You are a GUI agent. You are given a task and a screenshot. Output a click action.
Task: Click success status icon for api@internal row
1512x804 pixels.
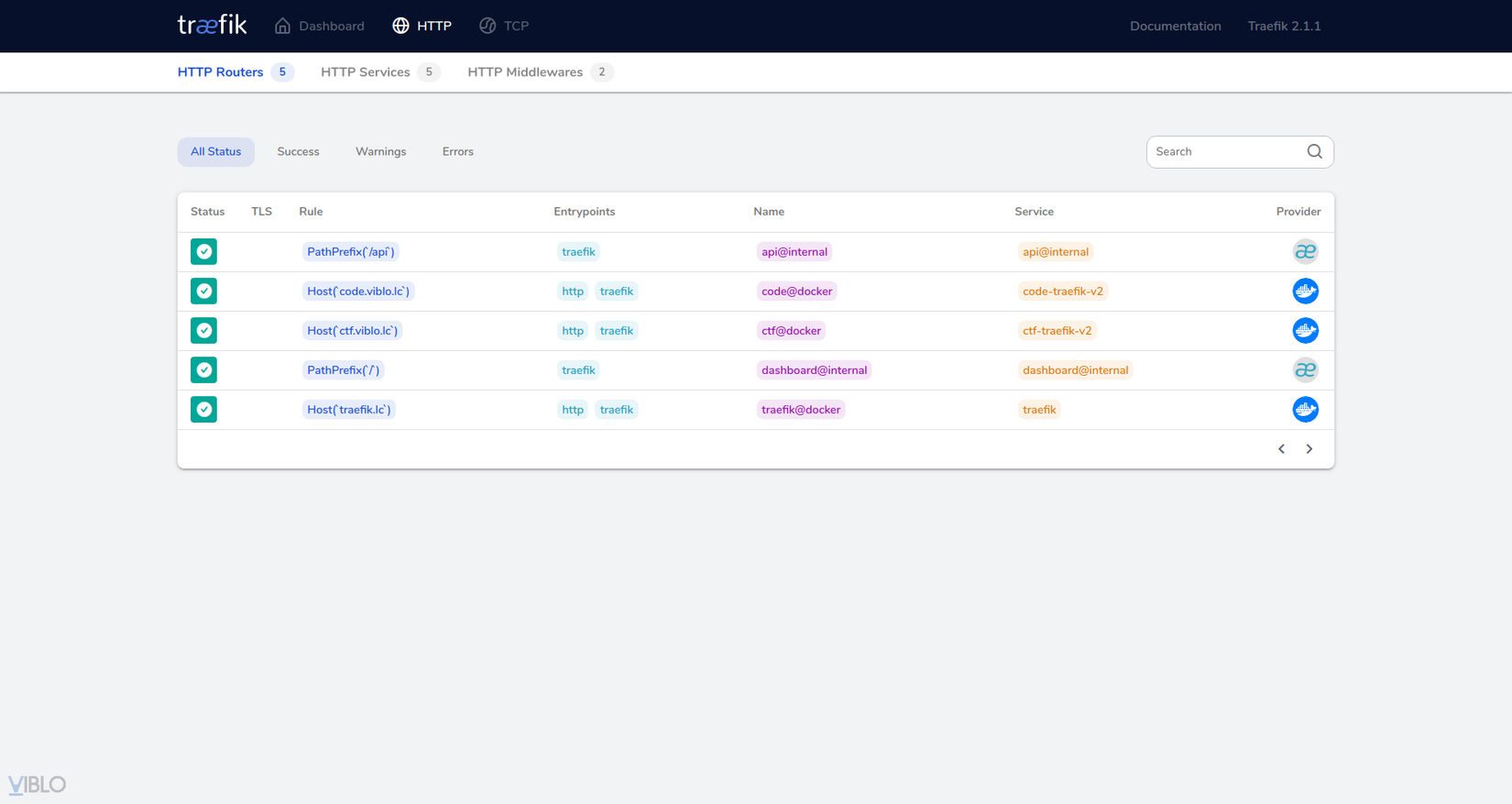203,252
